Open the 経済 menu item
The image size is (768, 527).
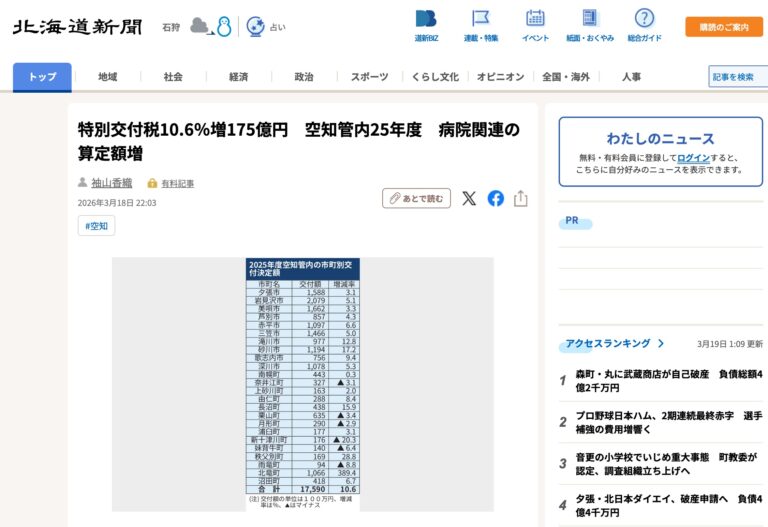(x=238, y=77)
